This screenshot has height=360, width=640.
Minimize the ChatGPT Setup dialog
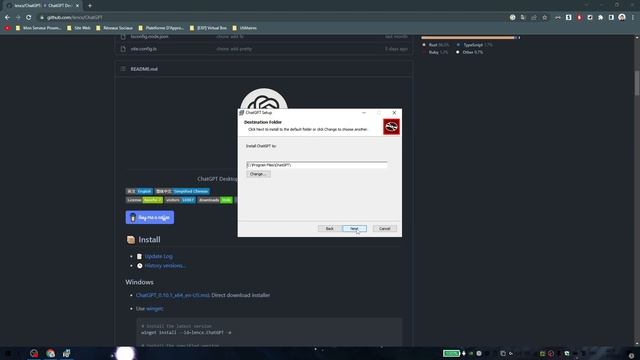(x=364, y=113)
